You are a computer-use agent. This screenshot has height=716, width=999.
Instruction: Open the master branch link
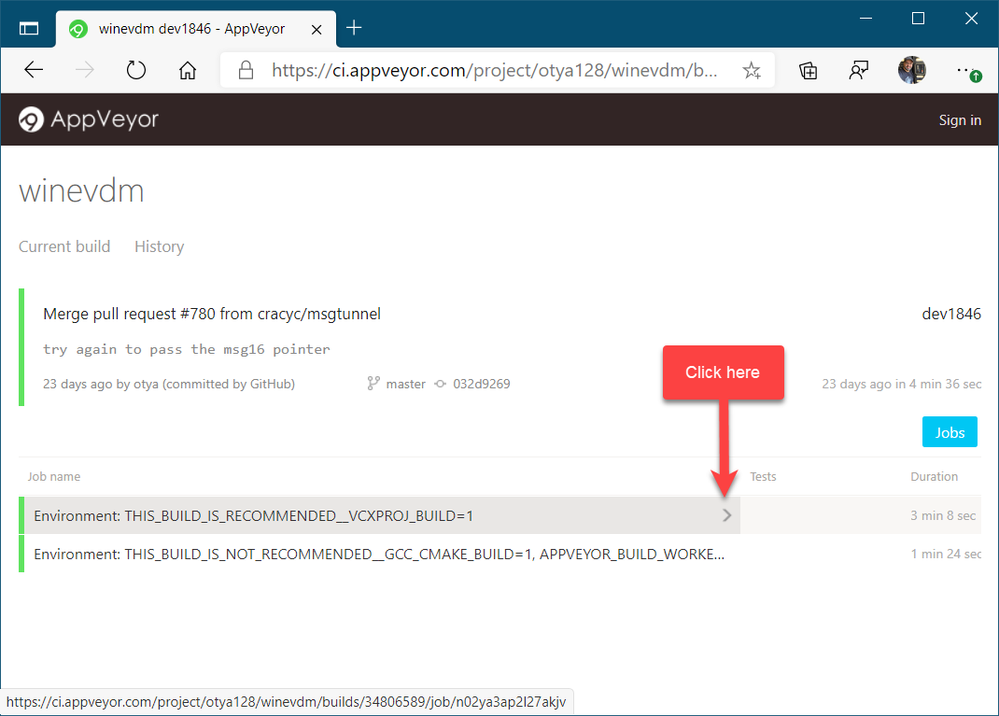pos(405,384)
